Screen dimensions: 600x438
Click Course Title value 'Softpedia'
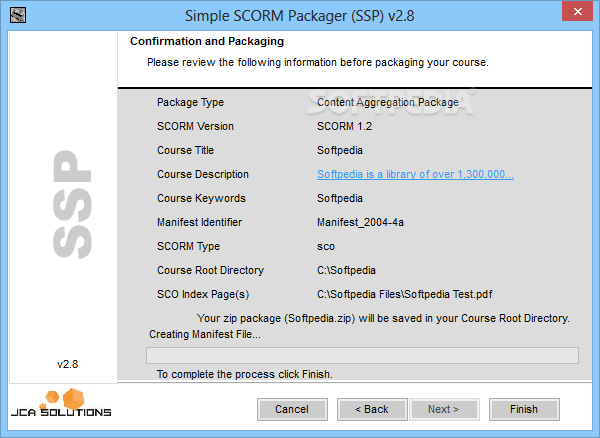[340, 150]
